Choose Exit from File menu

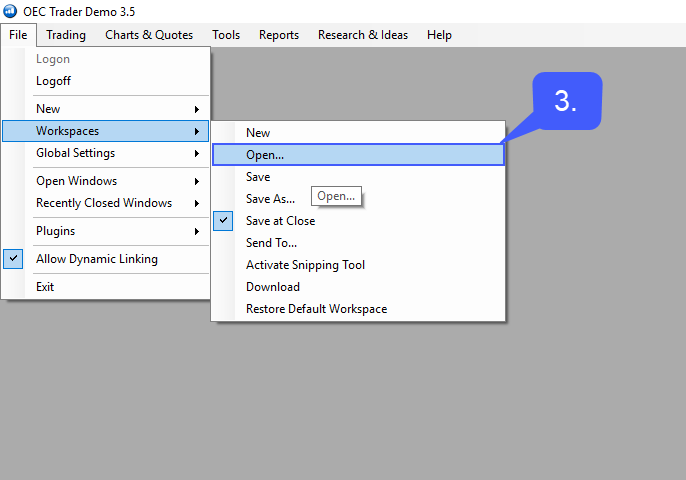(x=105, y=287)
